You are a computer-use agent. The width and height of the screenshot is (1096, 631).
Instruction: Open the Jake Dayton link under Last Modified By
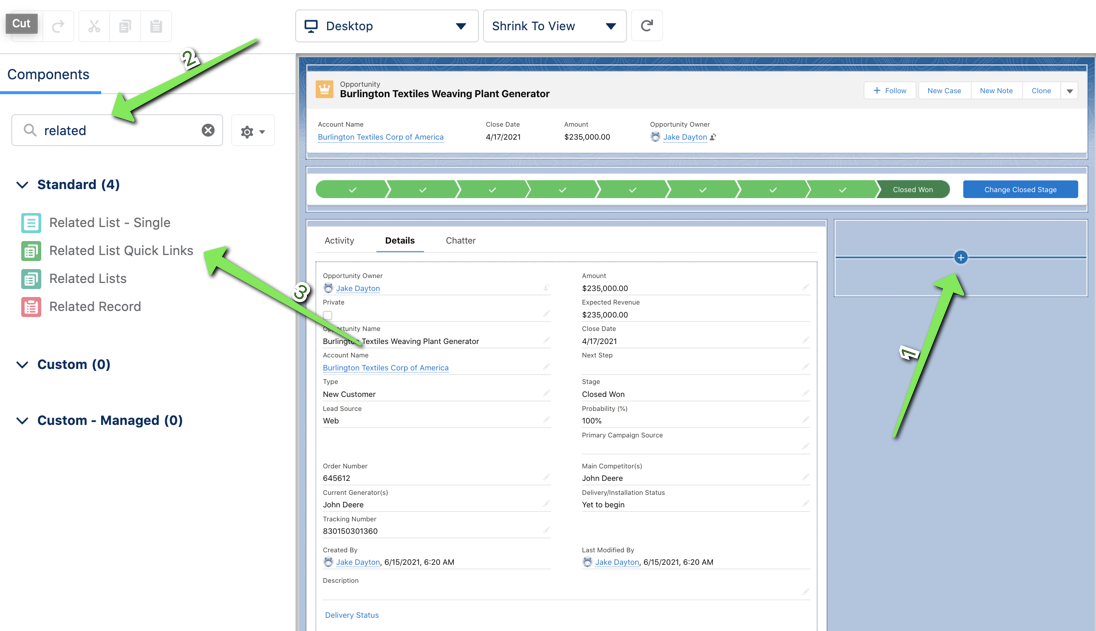616,562
